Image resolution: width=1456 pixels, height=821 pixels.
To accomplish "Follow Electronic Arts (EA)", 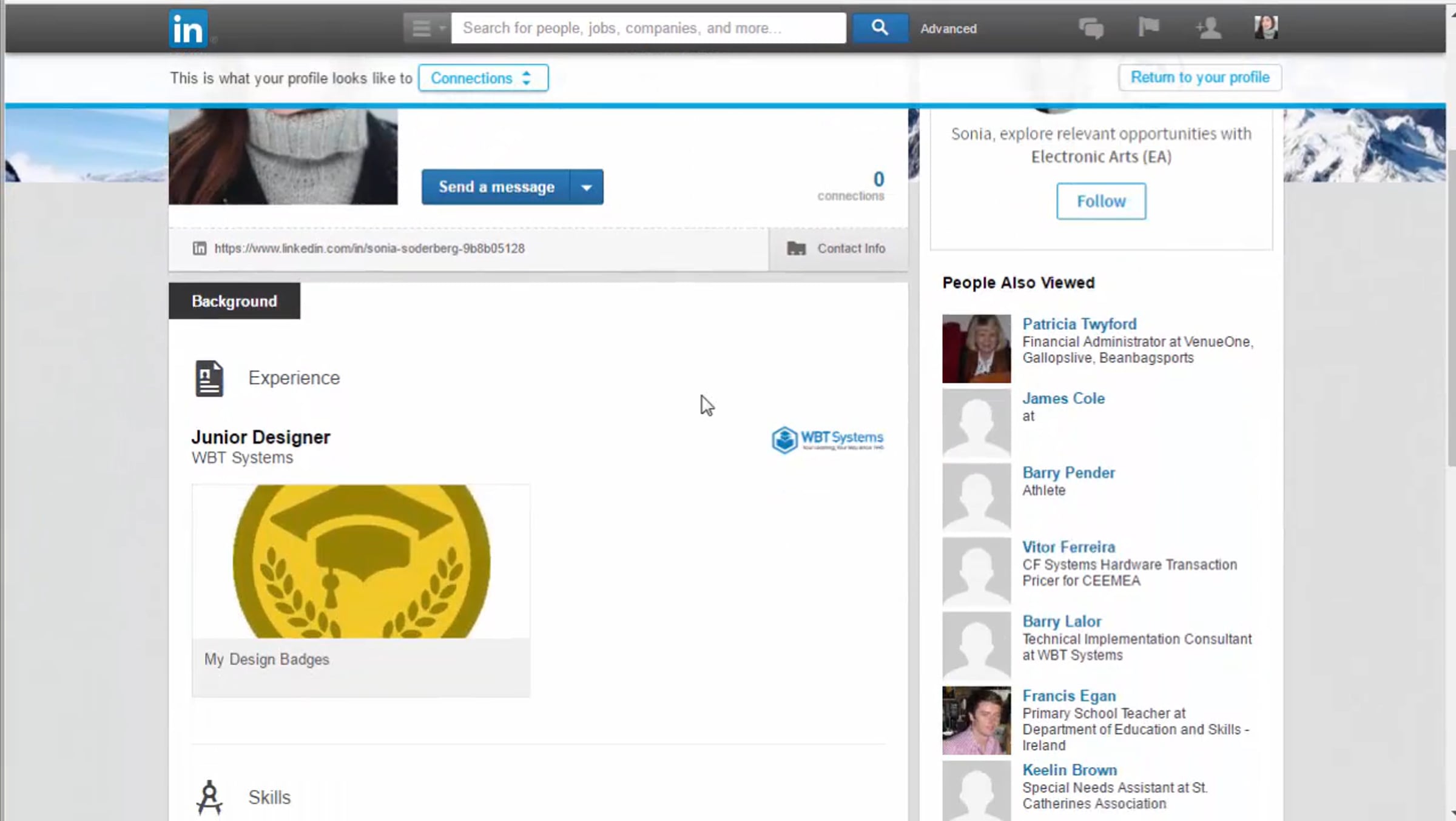I will click(1100, 201).
